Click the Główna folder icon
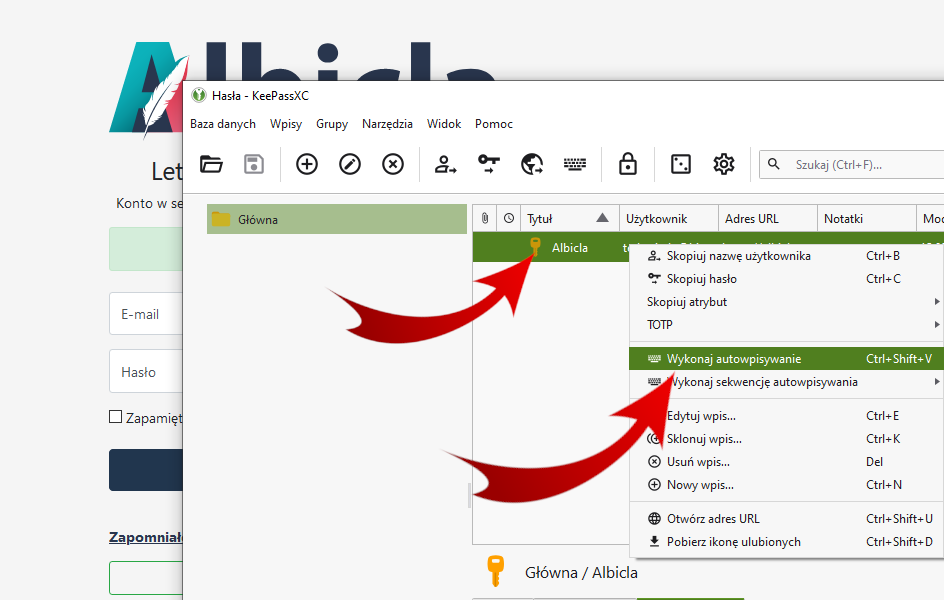This screenshot has width=944, height=600. (x=221, y=219)
